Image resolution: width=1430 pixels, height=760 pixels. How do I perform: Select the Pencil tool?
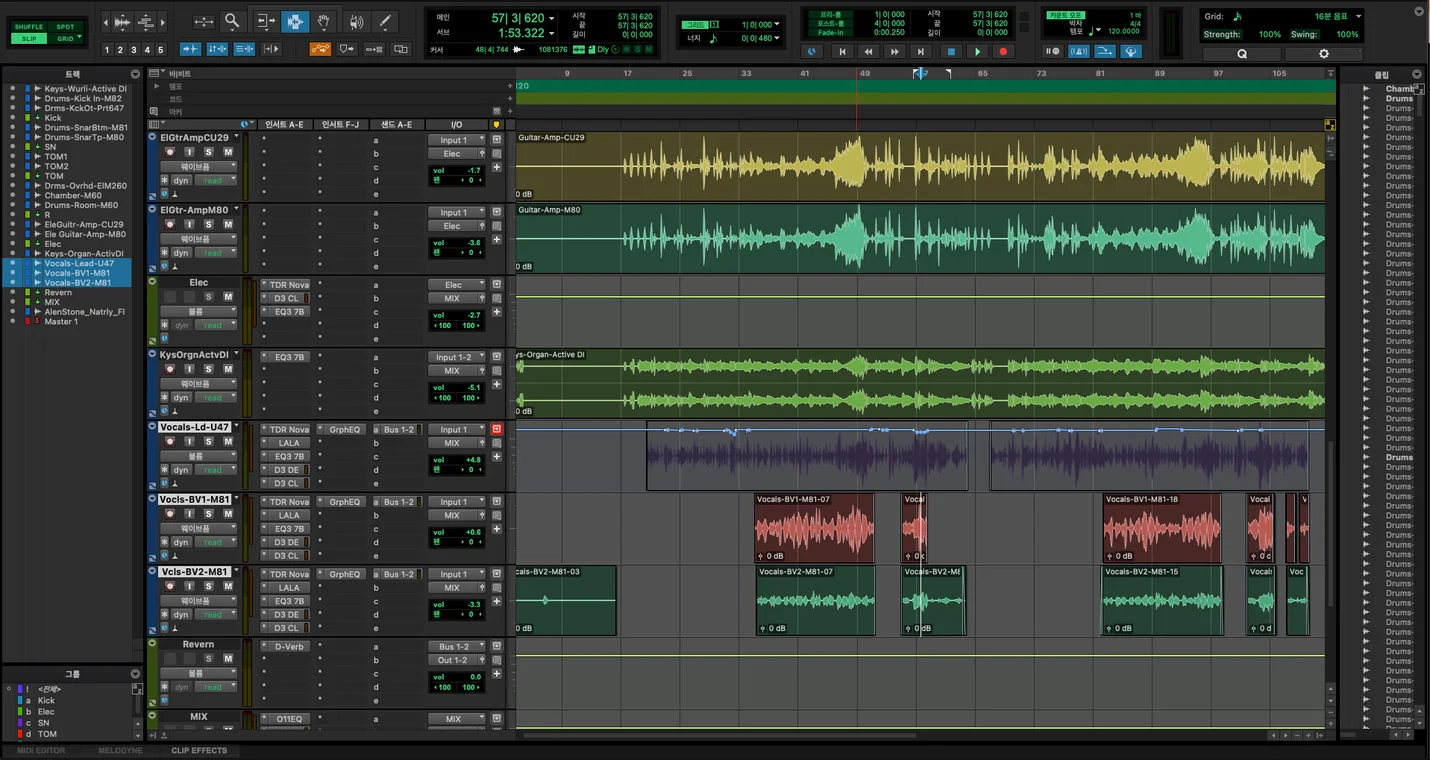coord(385,21)
